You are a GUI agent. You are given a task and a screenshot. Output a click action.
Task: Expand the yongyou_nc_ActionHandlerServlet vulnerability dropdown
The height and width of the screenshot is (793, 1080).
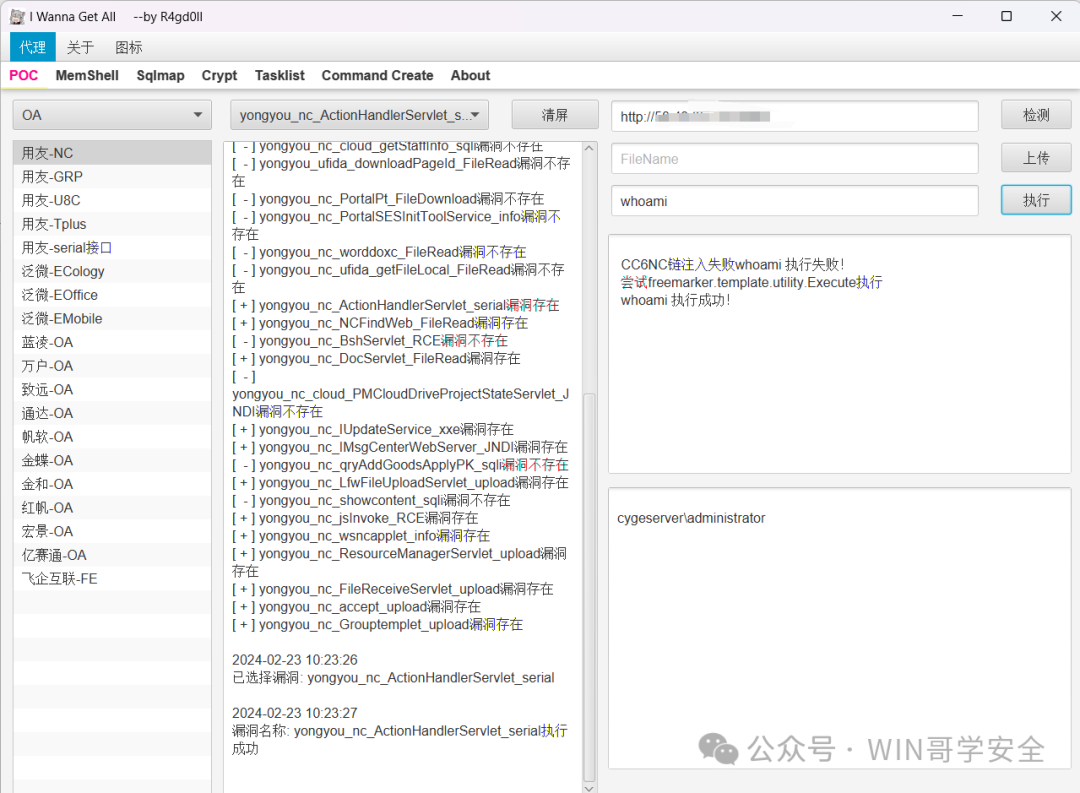(360, 115)
